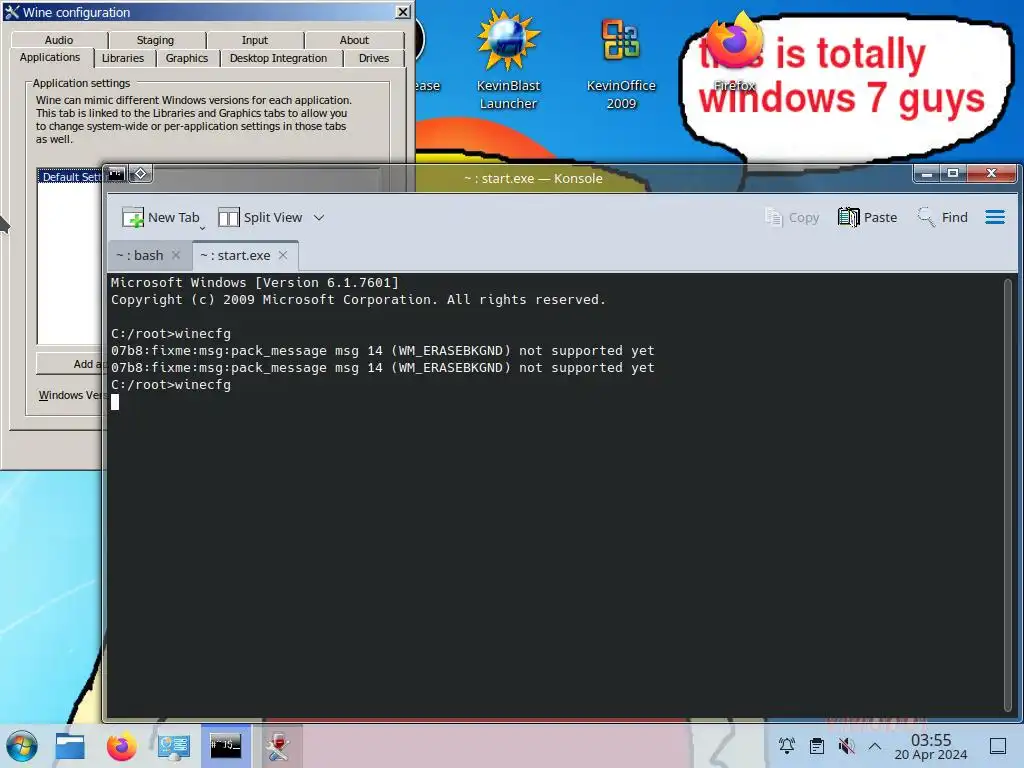Activate the Wine configuration taskbar entry
The image size is (1024, 768).
(278, 746)
